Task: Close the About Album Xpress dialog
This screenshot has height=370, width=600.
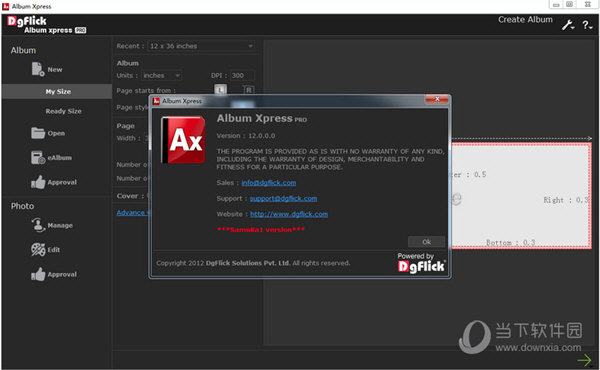Action: click(437, 99)
